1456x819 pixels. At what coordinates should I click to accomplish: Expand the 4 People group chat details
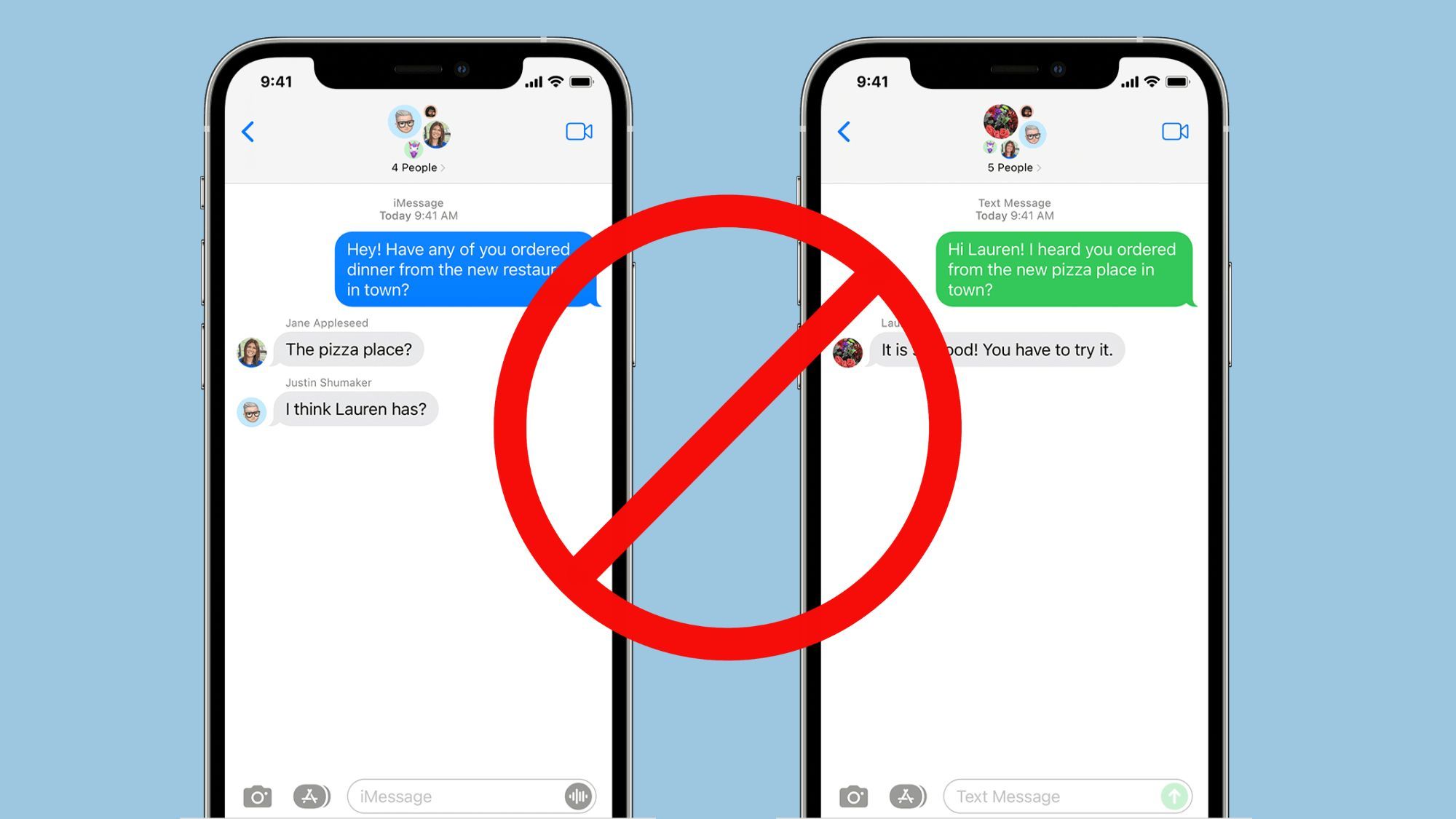[415, 167]
